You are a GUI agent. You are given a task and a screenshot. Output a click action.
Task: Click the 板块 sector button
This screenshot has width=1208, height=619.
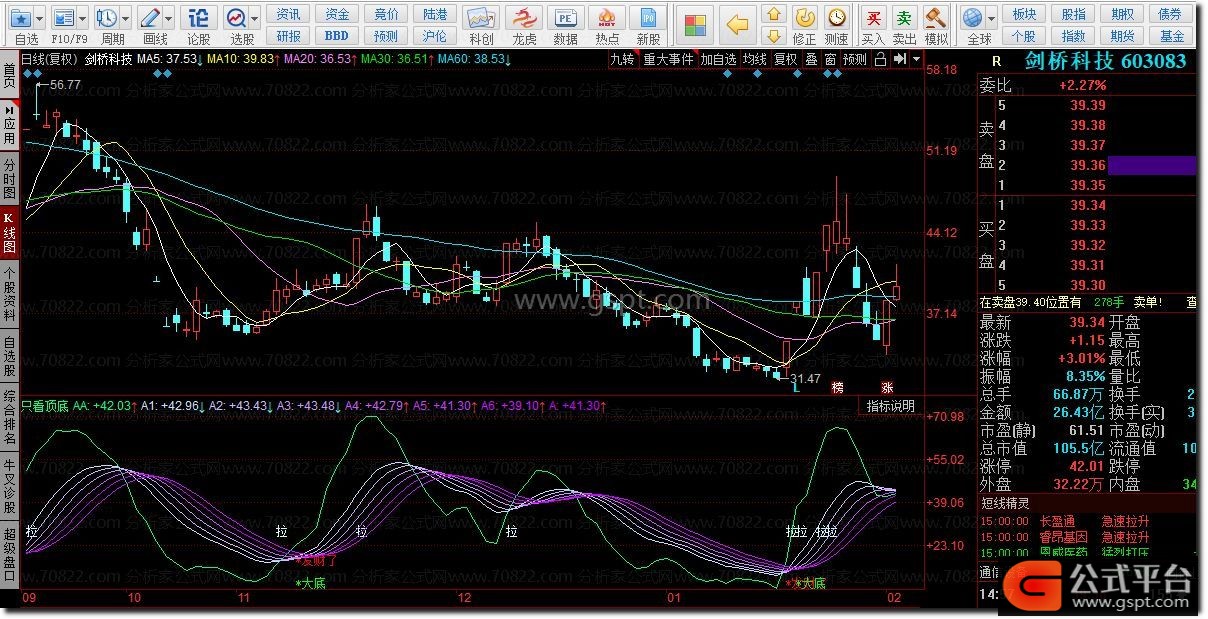1024,14
